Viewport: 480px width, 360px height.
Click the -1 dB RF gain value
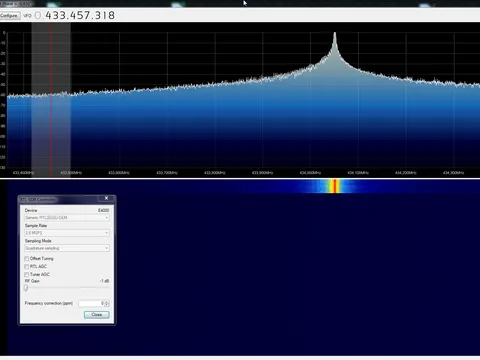coord(105,281)
